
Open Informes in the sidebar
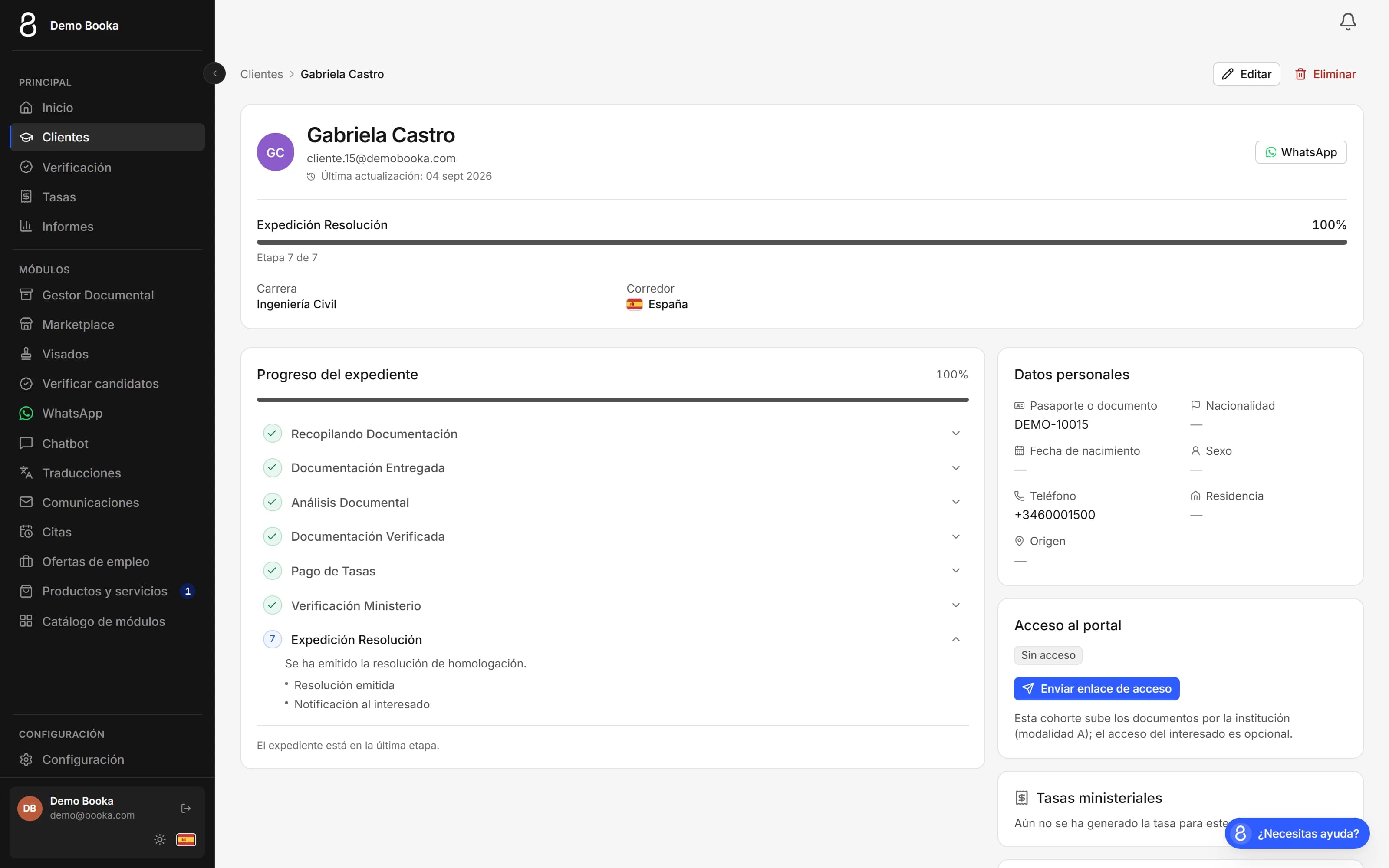pyautogui.click(x=107, y=226)
